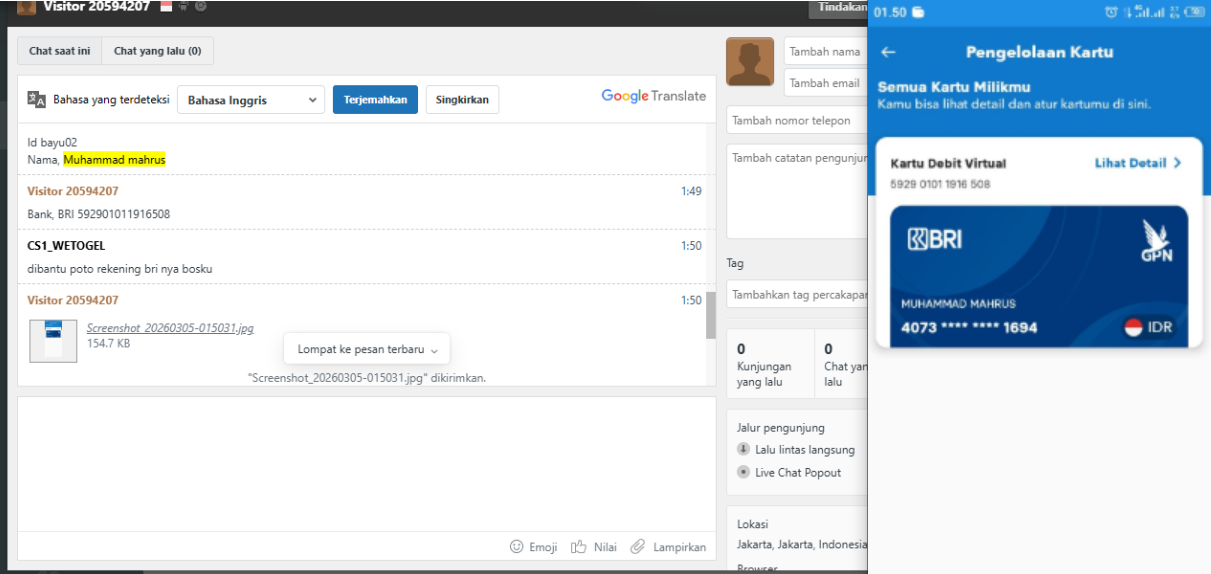Click the 1:49 message timestamp
The width and height of the screenshot is (1211, 574).
tap(691, 191)
